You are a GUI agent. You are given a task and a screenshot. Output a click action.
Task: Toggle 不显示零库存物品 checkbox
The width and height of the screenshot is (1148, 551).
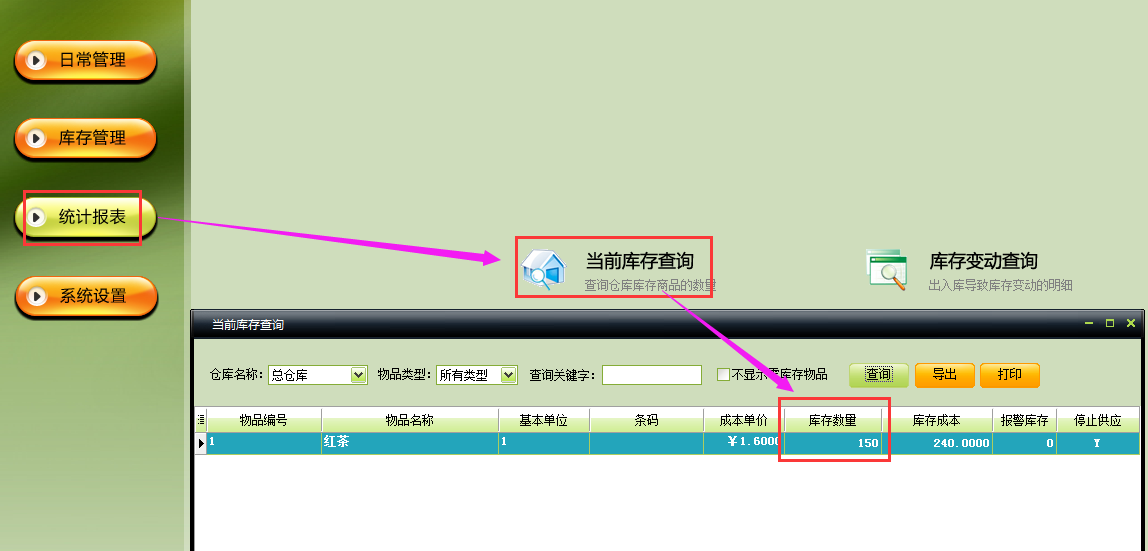tap(723, 375)
